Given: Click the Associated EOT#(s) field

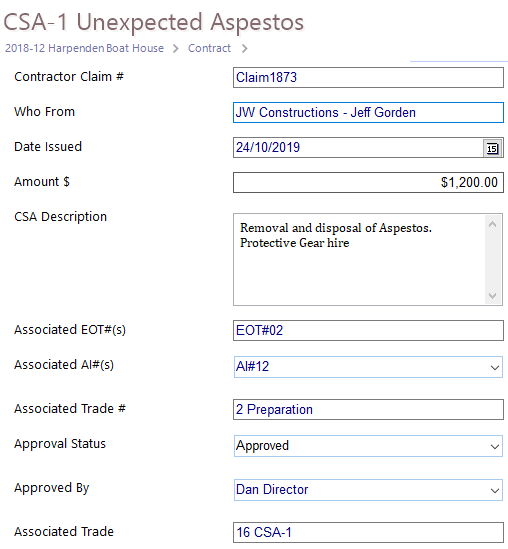Looking at the screenshot, I should 368,331.
